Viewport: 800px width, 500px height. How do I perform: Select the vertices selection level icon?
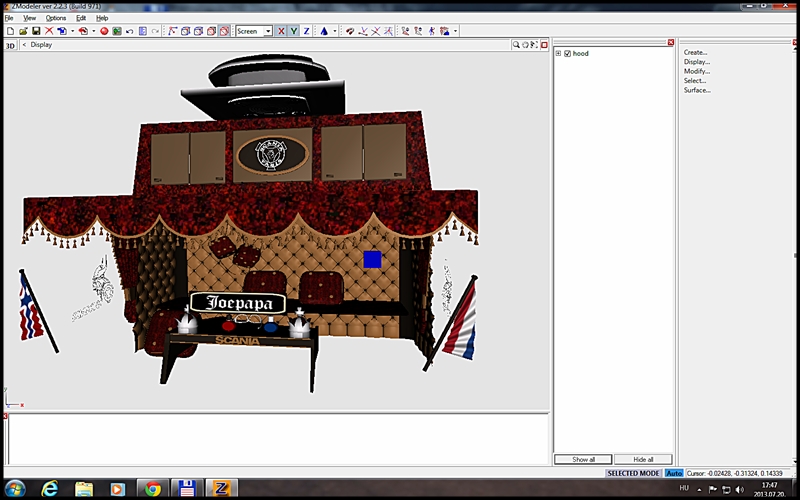tap(173, 31)
